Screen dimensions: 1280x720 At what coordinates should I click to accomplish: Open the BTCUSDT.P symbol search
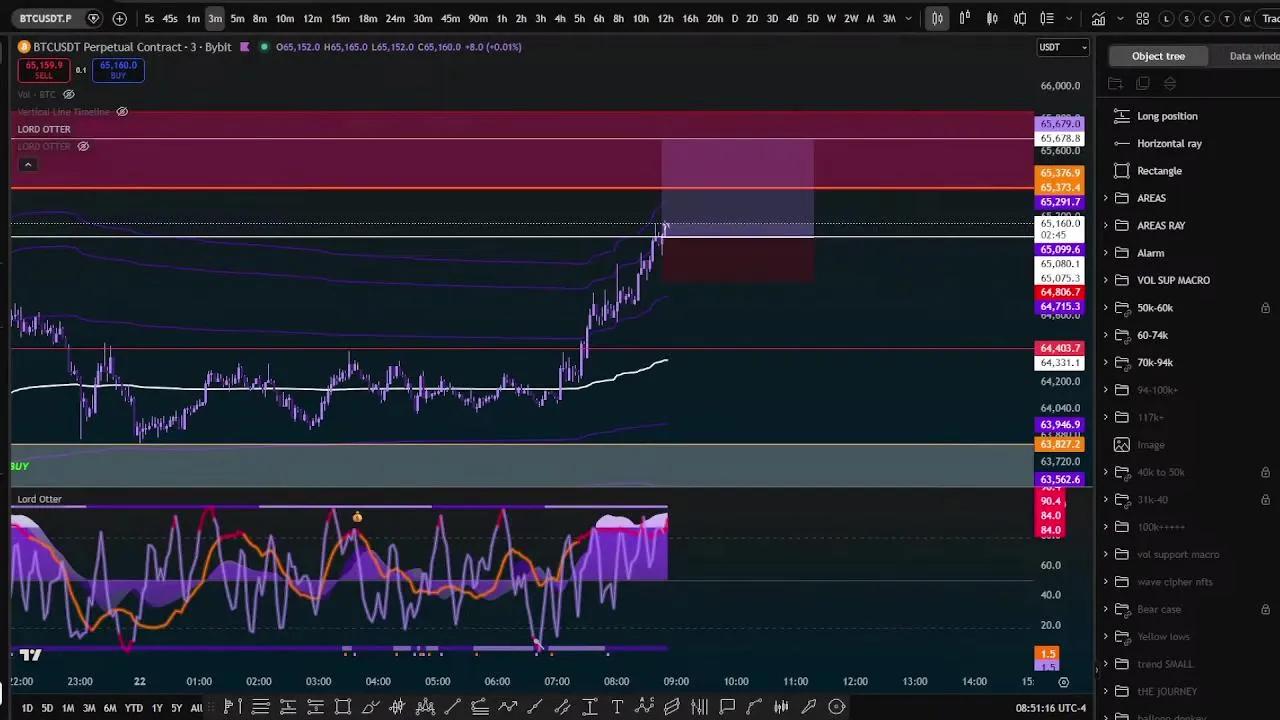coord(46,18)
